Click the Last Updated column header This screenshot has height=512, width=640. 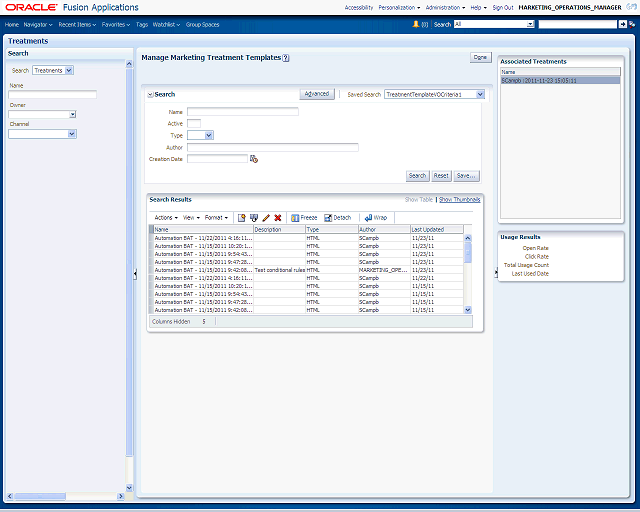click(437, 229)
